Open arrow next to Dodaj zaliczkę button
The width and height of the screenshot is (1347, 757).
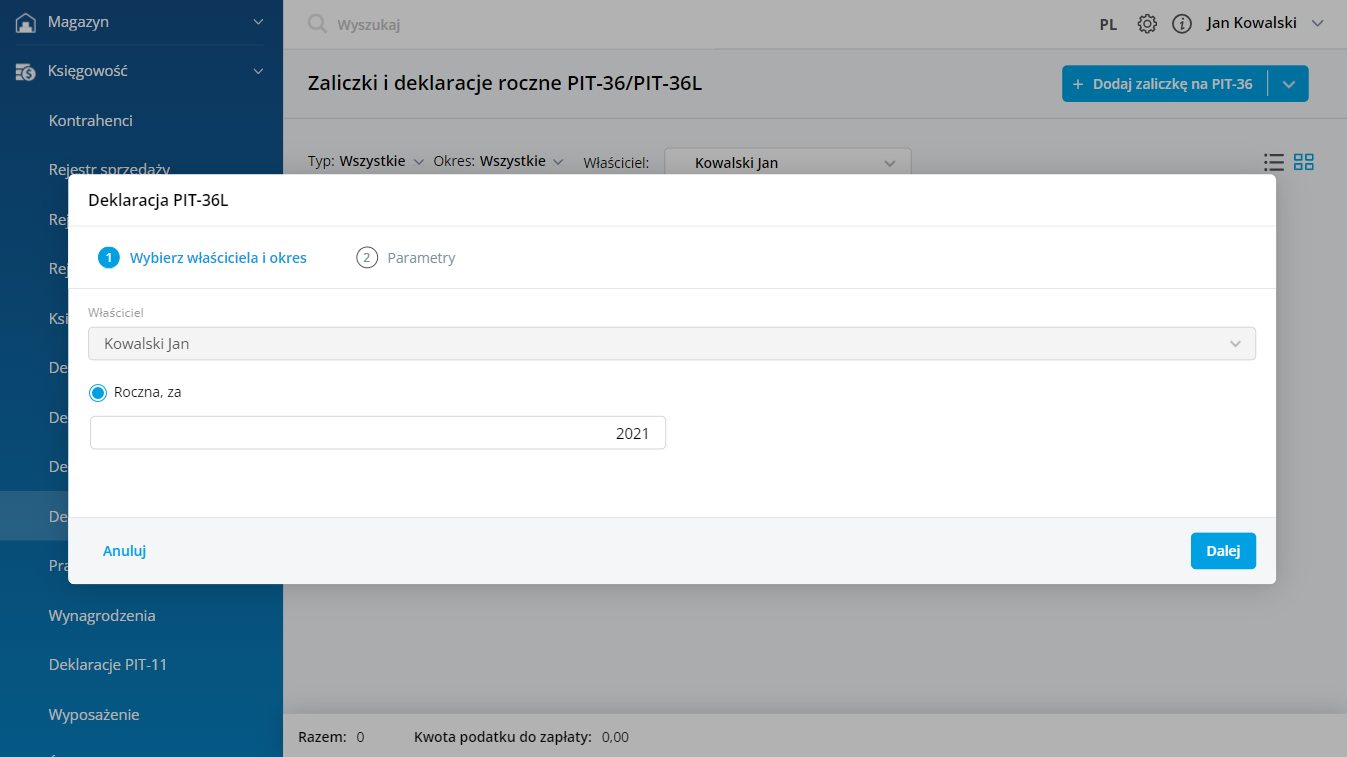(1288, 85)
